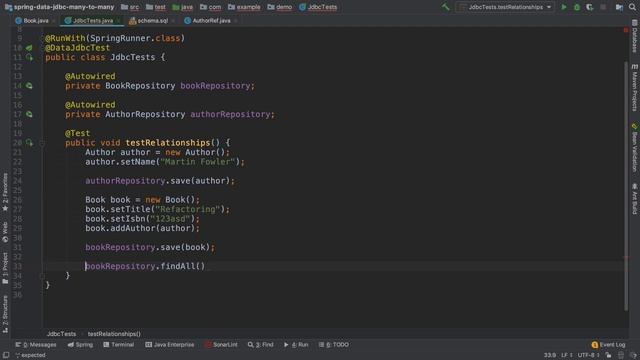
Task: Toggle tool window bars icon in bottom-left corner
Action: [5, 356]
